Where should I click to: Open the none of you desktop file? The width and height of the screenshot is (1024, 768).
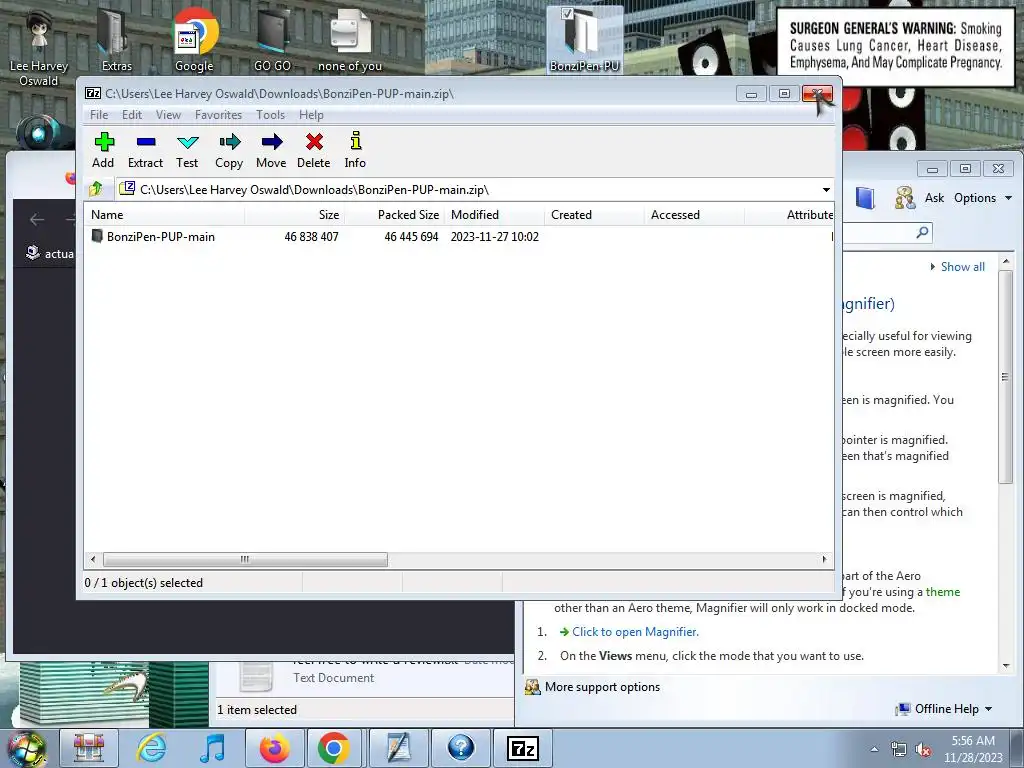(350, 40)
